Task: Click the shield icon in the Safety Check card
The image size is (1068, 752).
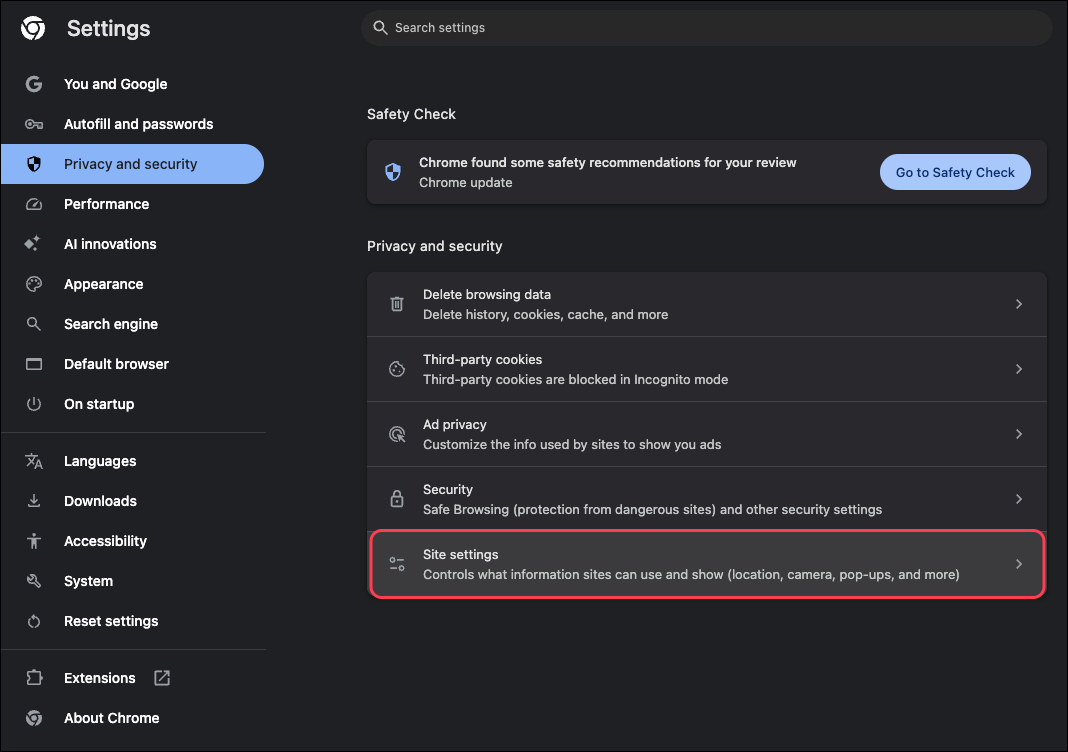Action: [393, 172]
